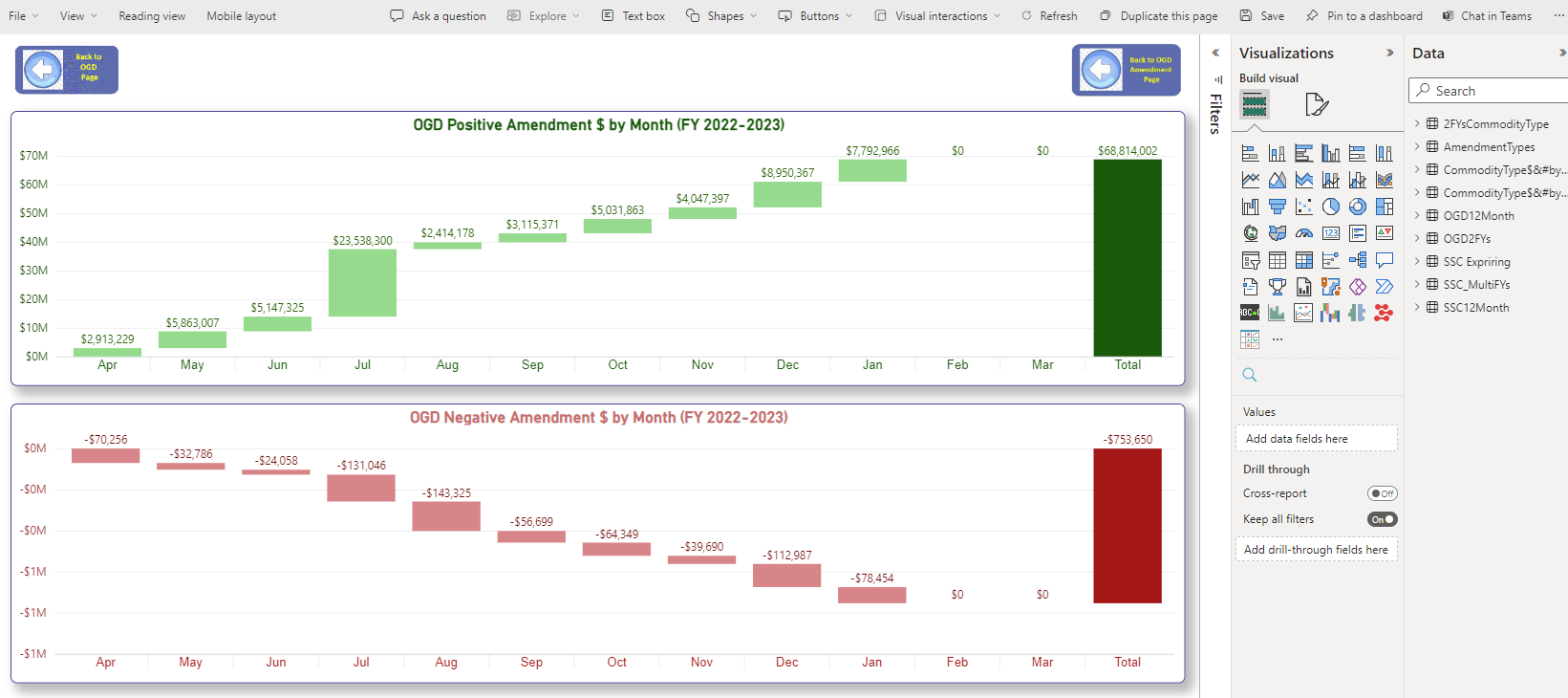The height and width of the screenshot is (698, 1568).
Task: Switch to Reading view
Action: 152,15
